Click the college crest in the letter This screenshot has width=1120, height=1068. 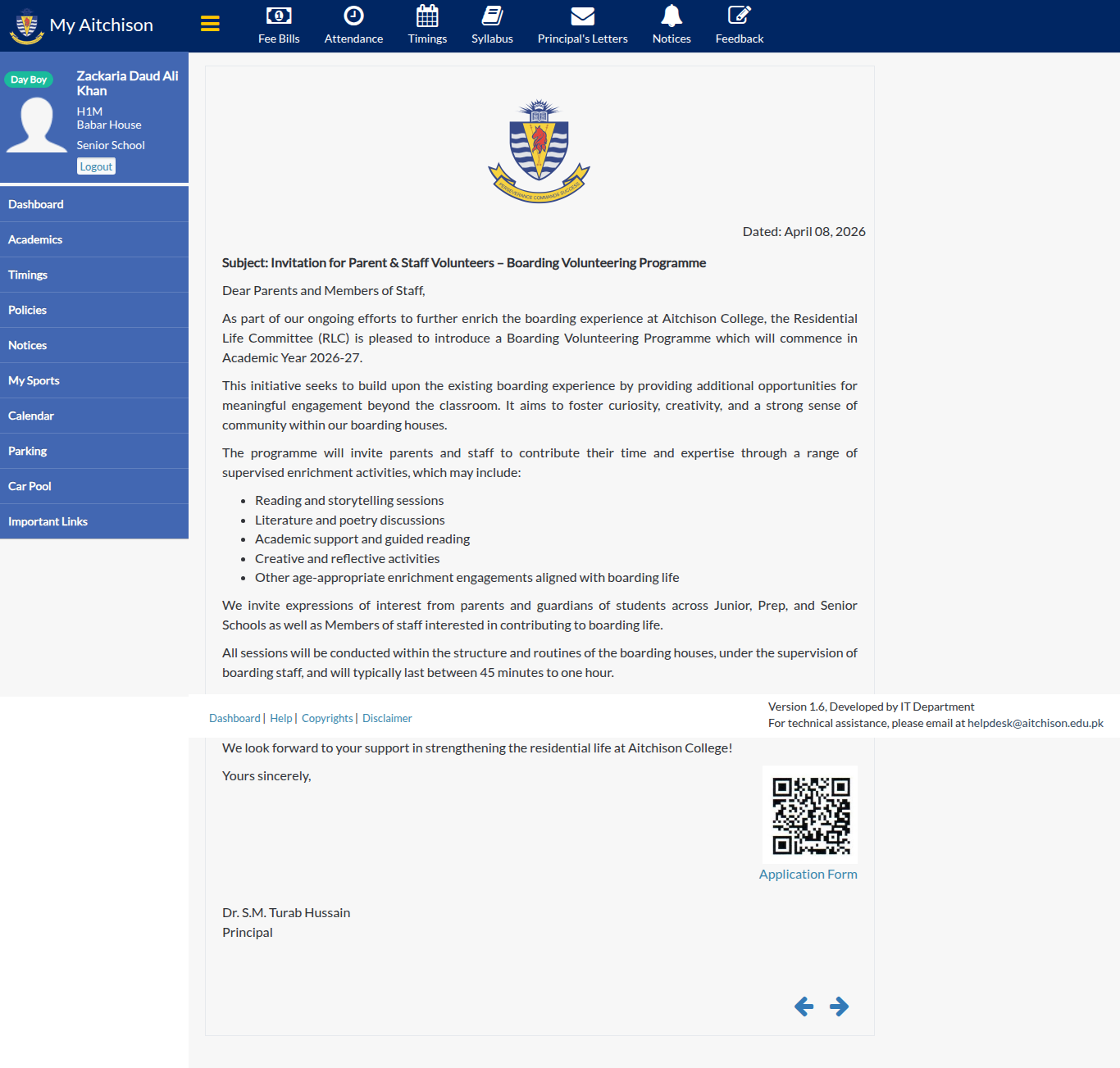pyautogui.click(x=539, y=151)
